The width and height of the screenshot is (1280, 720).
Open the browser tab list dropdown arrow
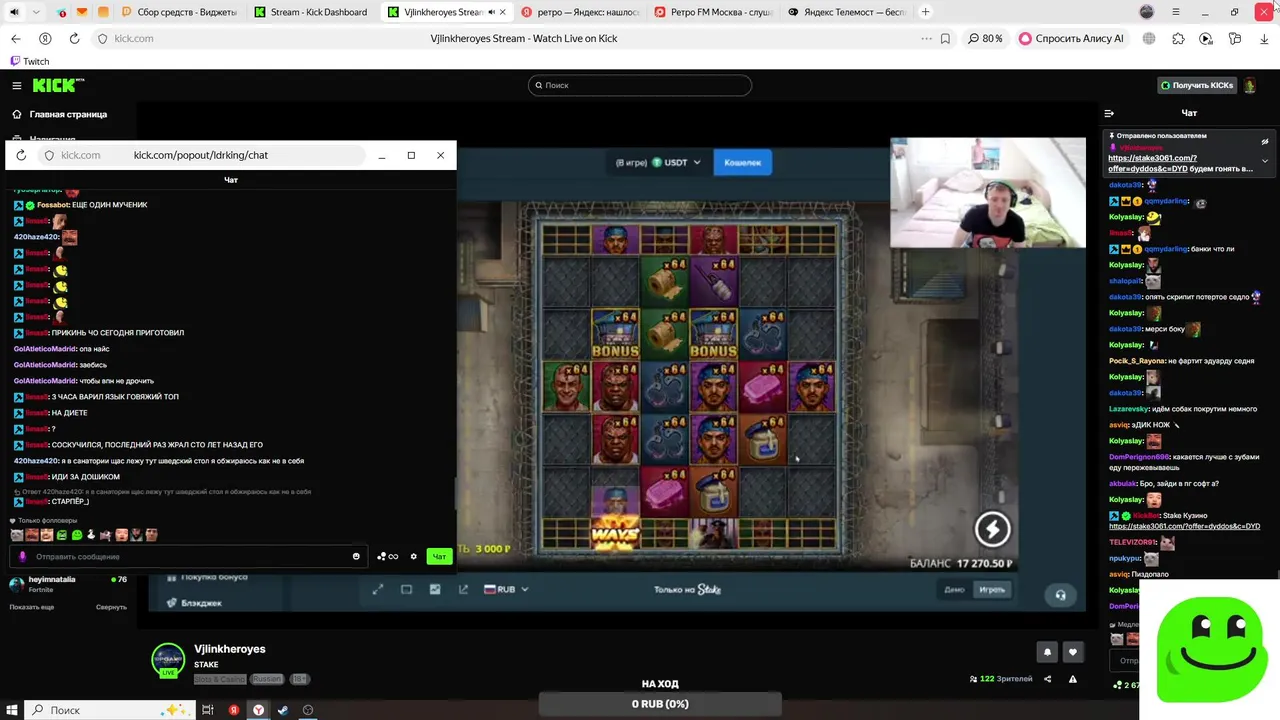pos(36,12)
